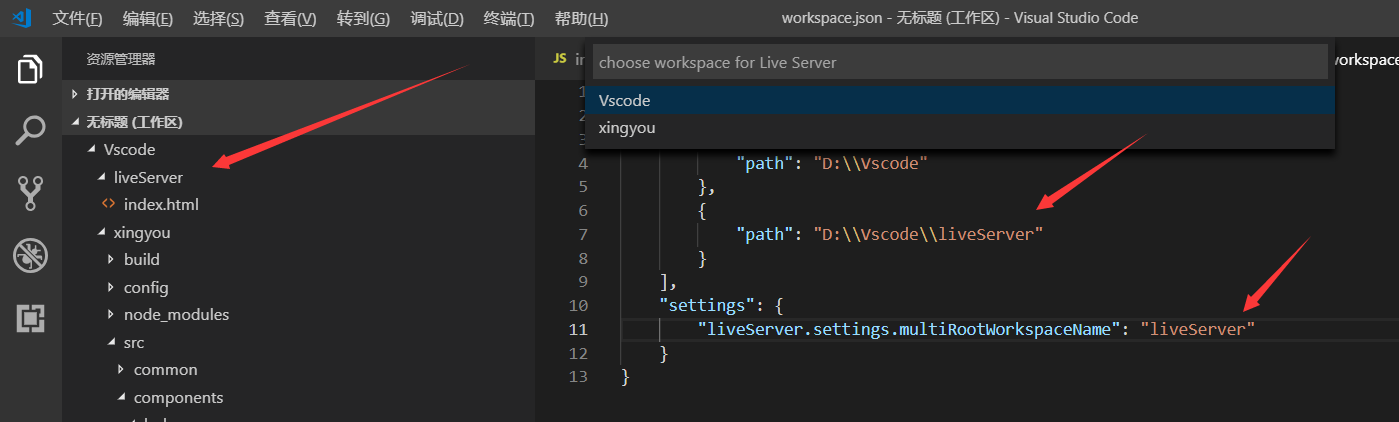Open the Source Control icon

[30, 193]
